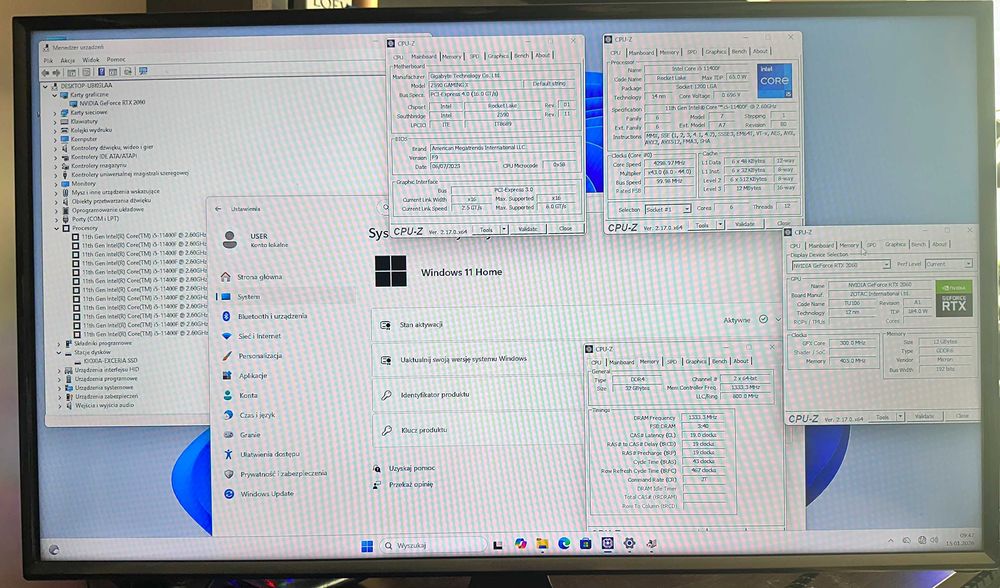Open the Socket #1 selection dropdown
Viewport: 1000px width, 588px height.
(686, 209)
